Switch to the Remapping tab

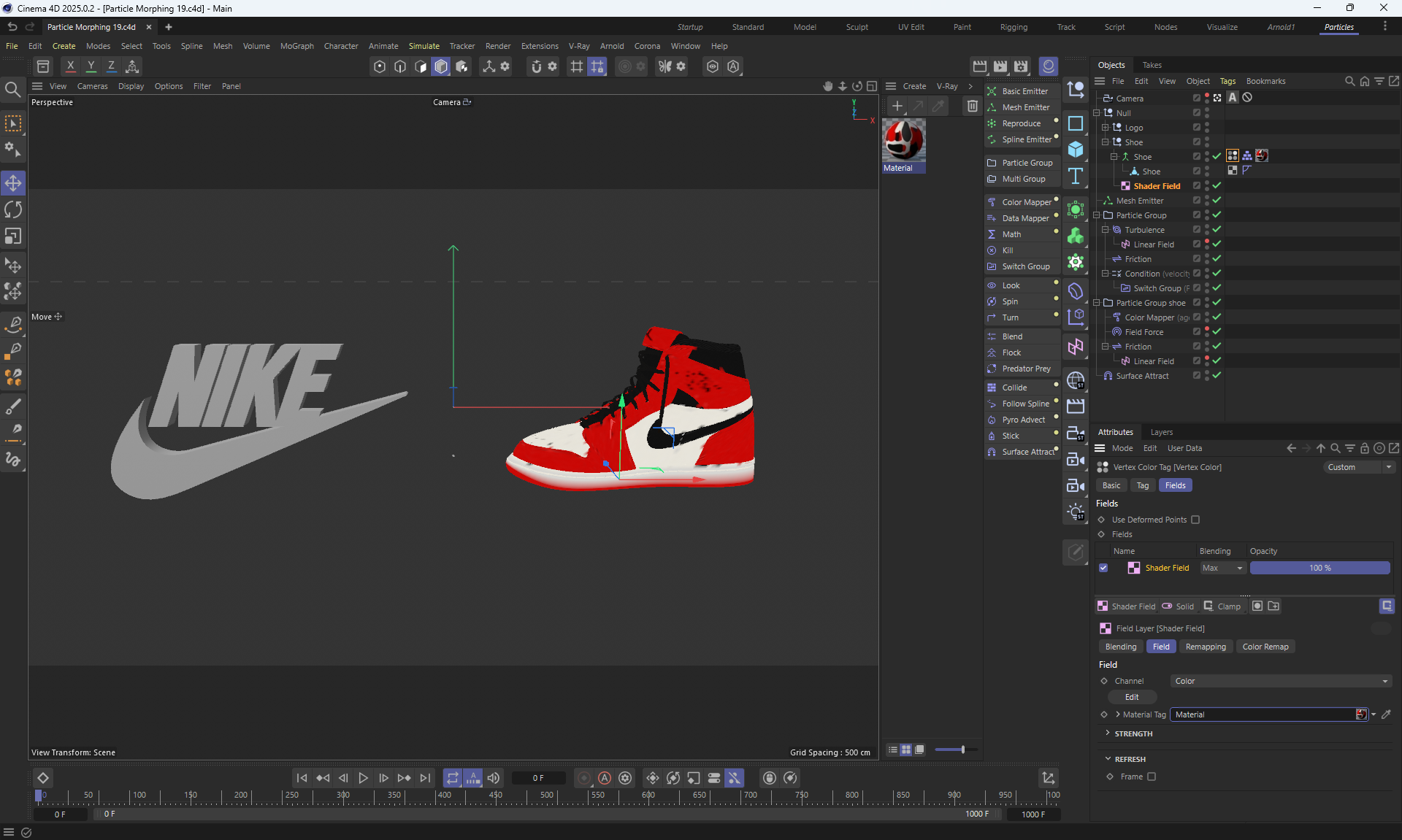(x=1205, y=647)
